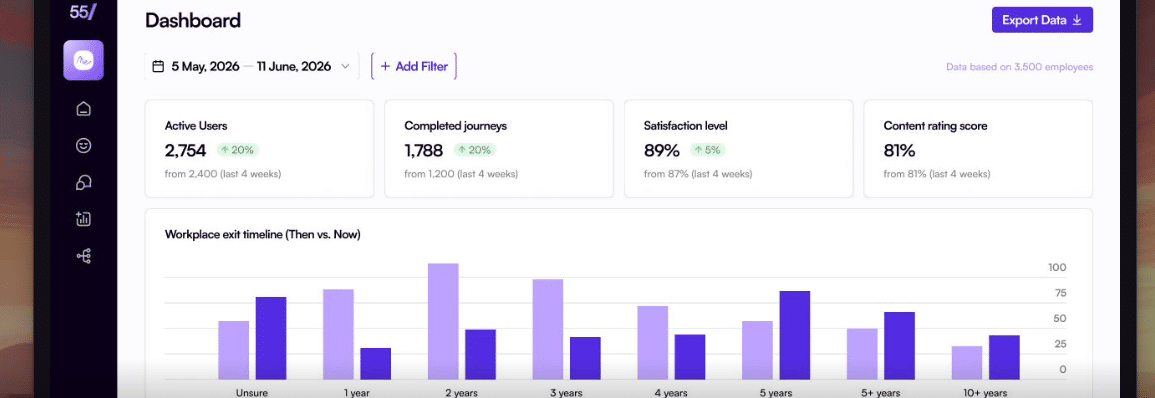The image size is (1155, 398).
Task: Select the org tree sidebar icon
Action: [x=83, y=256]
